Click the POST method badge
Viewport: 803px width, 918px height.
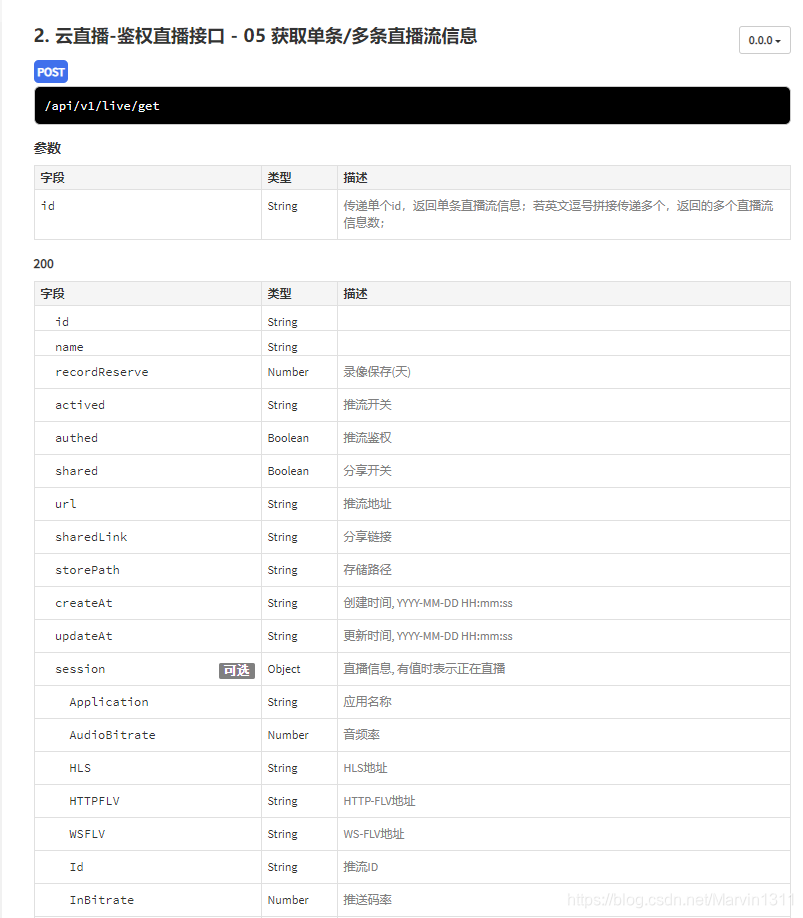click(50, 71)
